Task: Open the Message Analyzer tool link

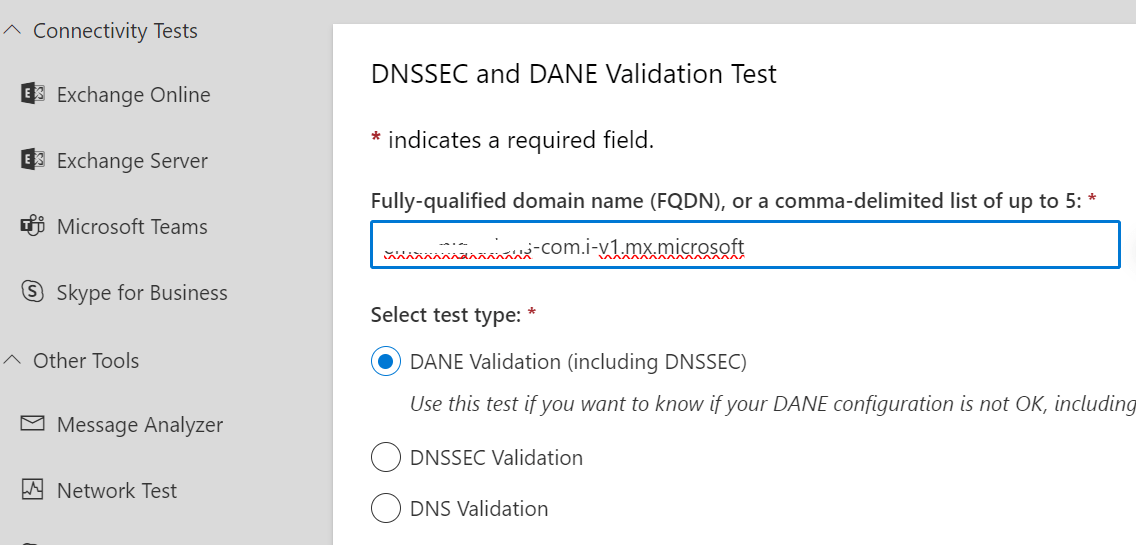Action: pos(140,425)
